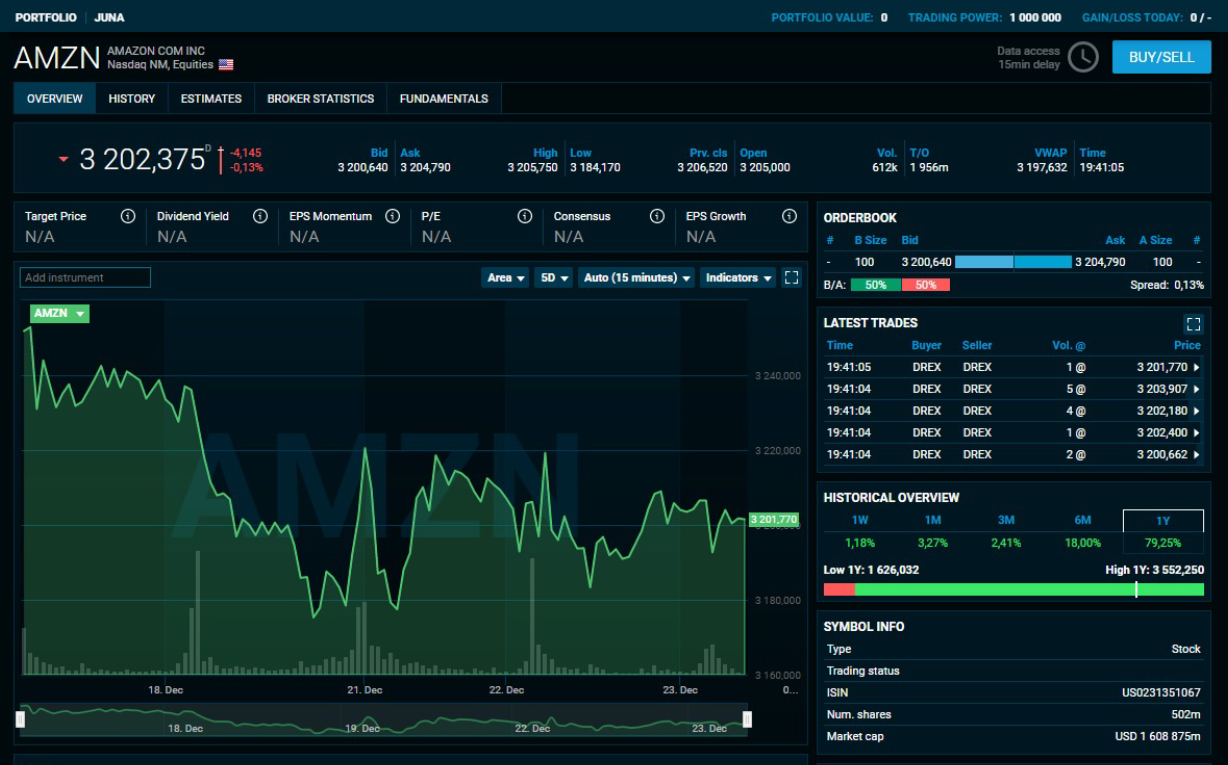Click the Dividend Yield info icon
Image resolution: width=1228 pixels, height=765 pixels.
(x=258, y=215)
